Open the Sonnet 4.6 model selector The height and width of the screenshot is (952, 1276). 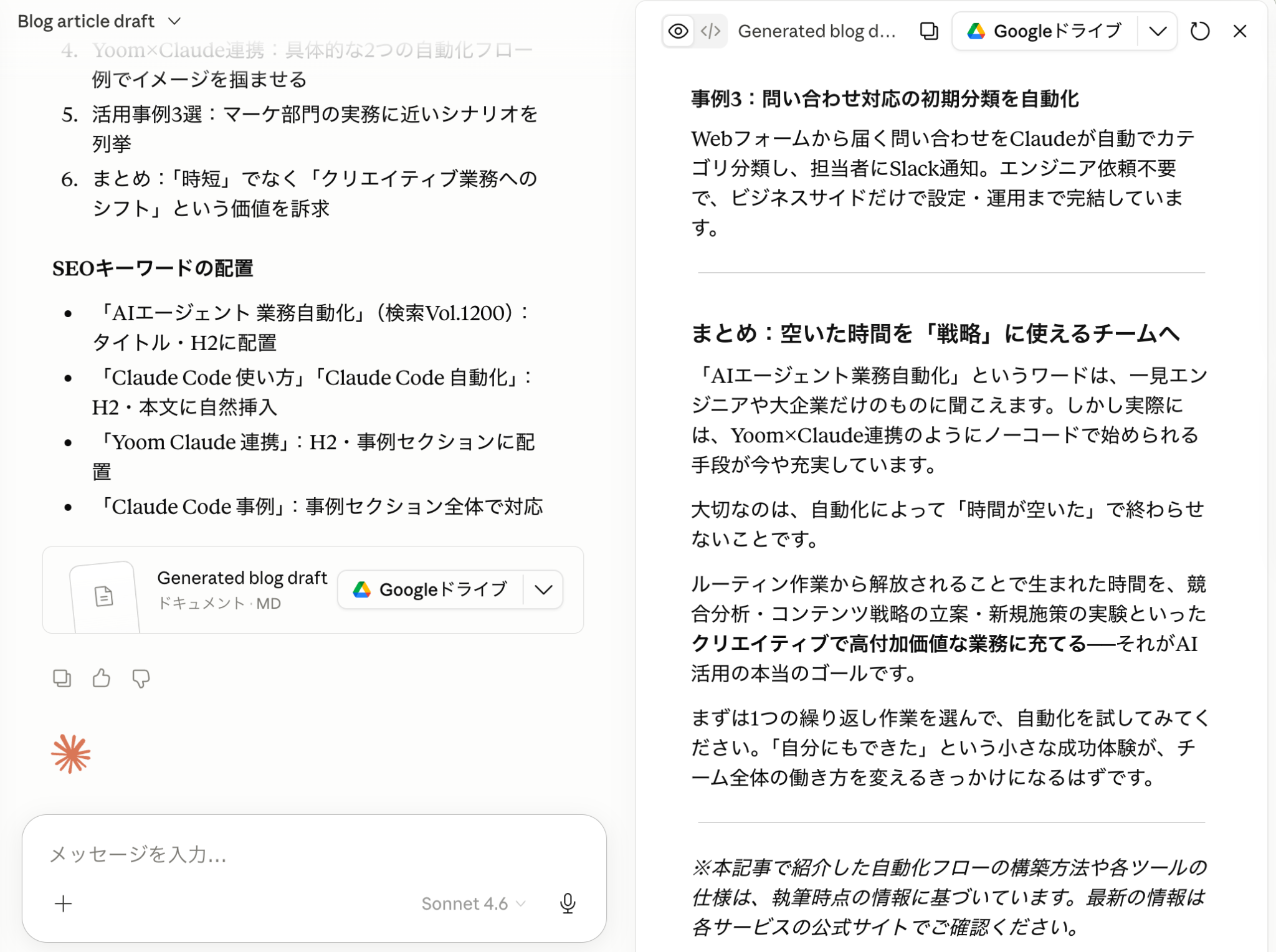click(474, 903)
